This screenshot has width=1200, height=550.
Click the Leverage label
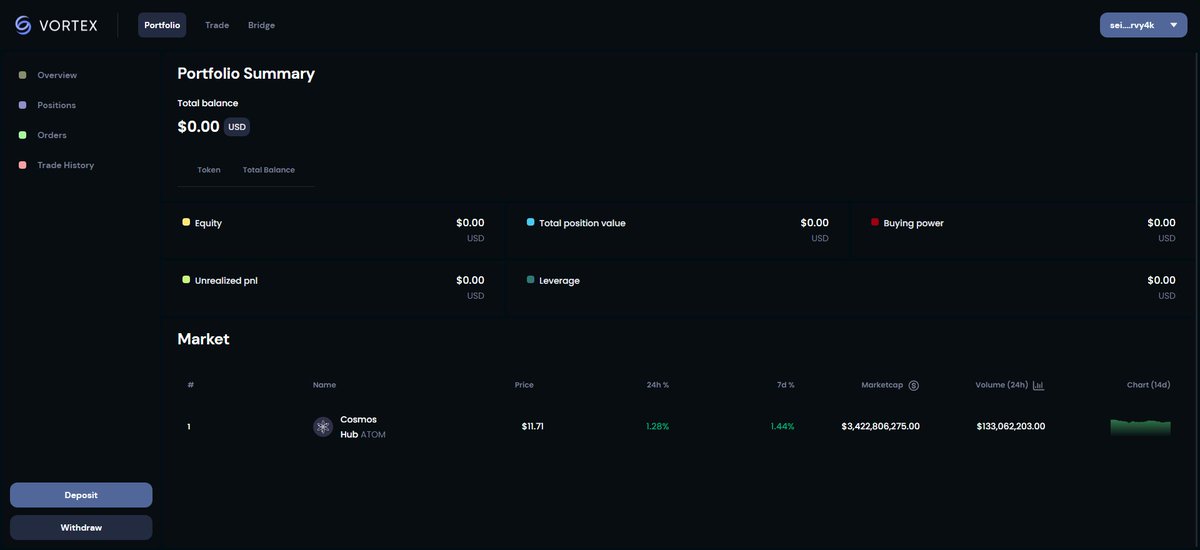(559, 281)
